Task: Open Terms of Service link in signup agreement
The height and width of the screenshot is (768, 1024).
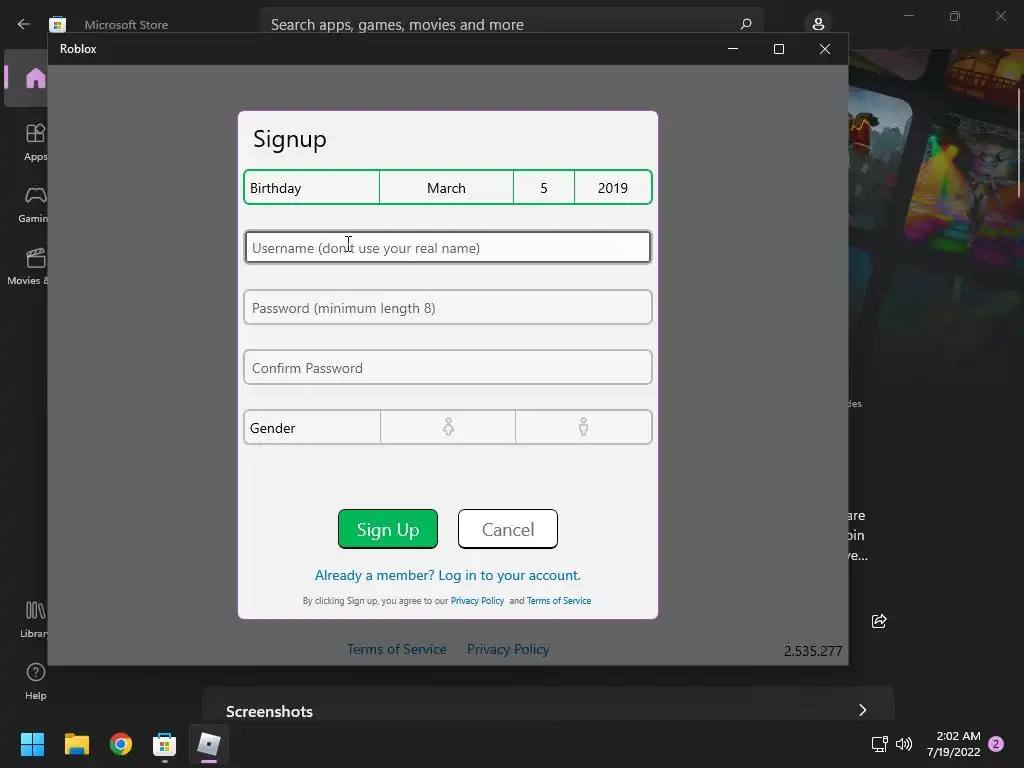Action: [x=559, y=601]
